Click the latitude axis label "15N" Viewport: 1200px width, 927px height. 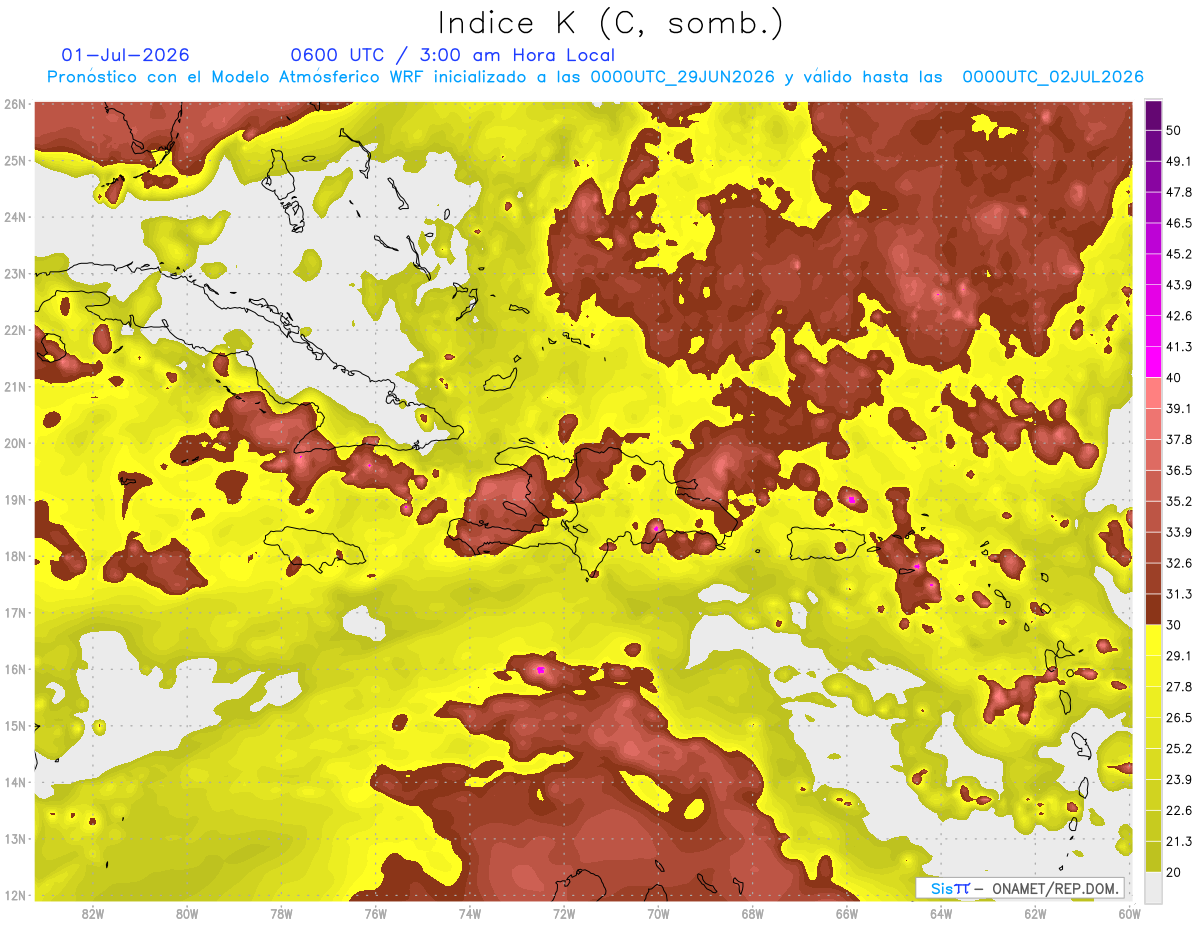[x=14, y=726]
